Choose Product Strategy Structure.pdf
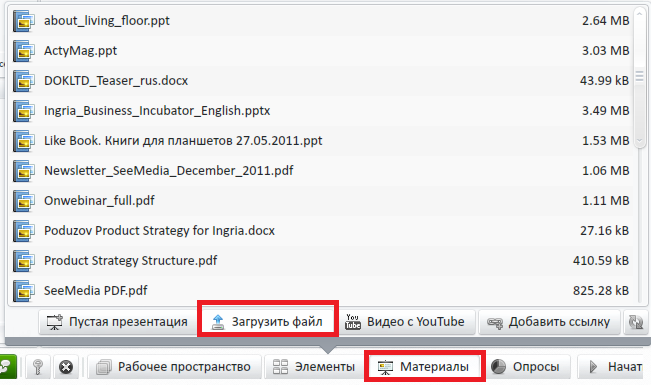 130,261
